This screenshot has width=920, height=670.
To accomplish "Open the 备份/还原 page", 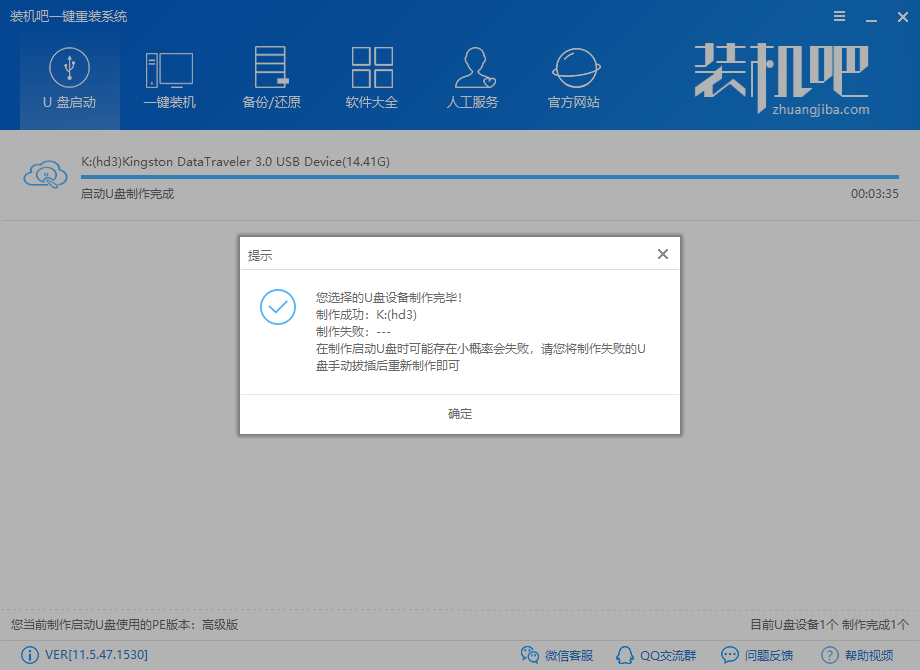I will 271,80.
